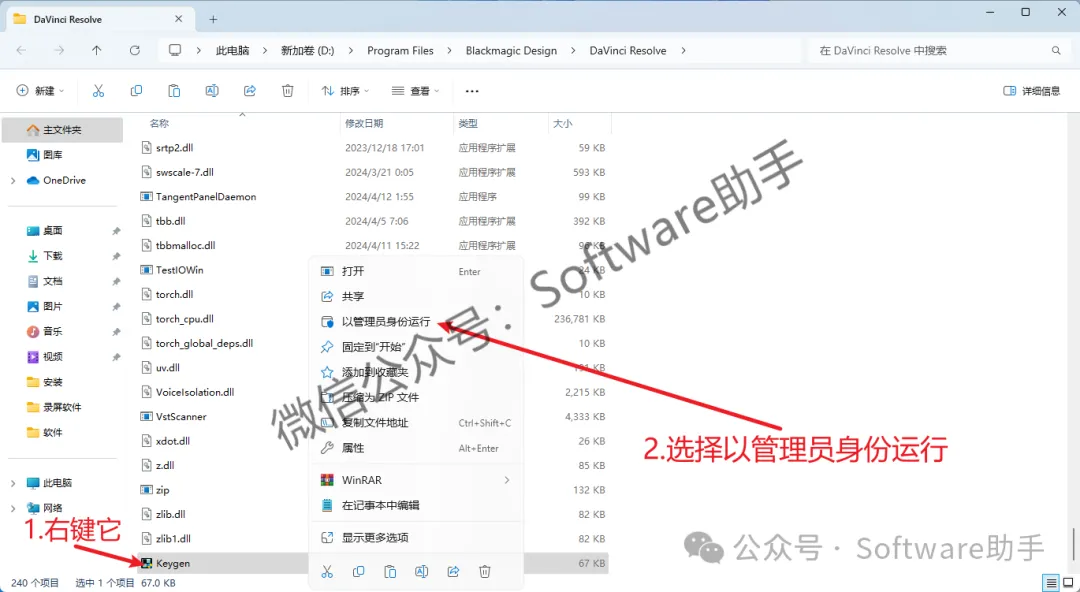Expand the 网络 node in sidebar
The height and width of the screenshot is (592, 1080).
[x=13, y=509]
